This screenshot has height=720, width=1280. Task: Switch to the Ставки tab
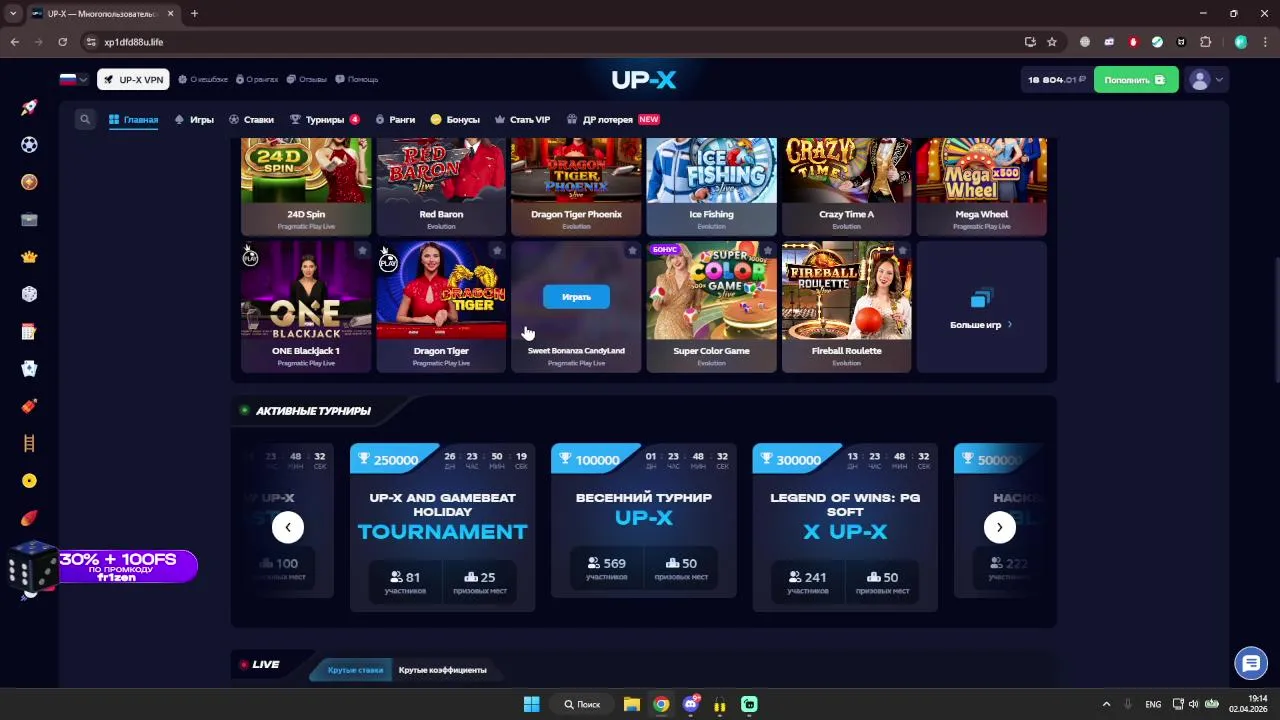pos(251,119)
